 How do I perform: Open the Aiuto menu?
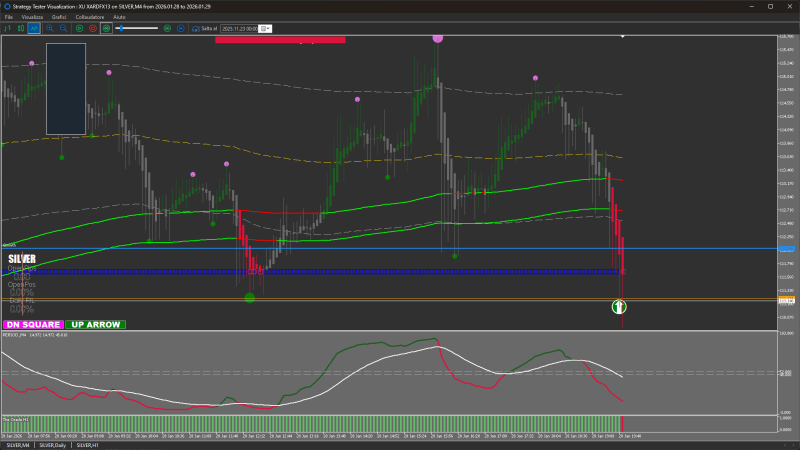119,17
